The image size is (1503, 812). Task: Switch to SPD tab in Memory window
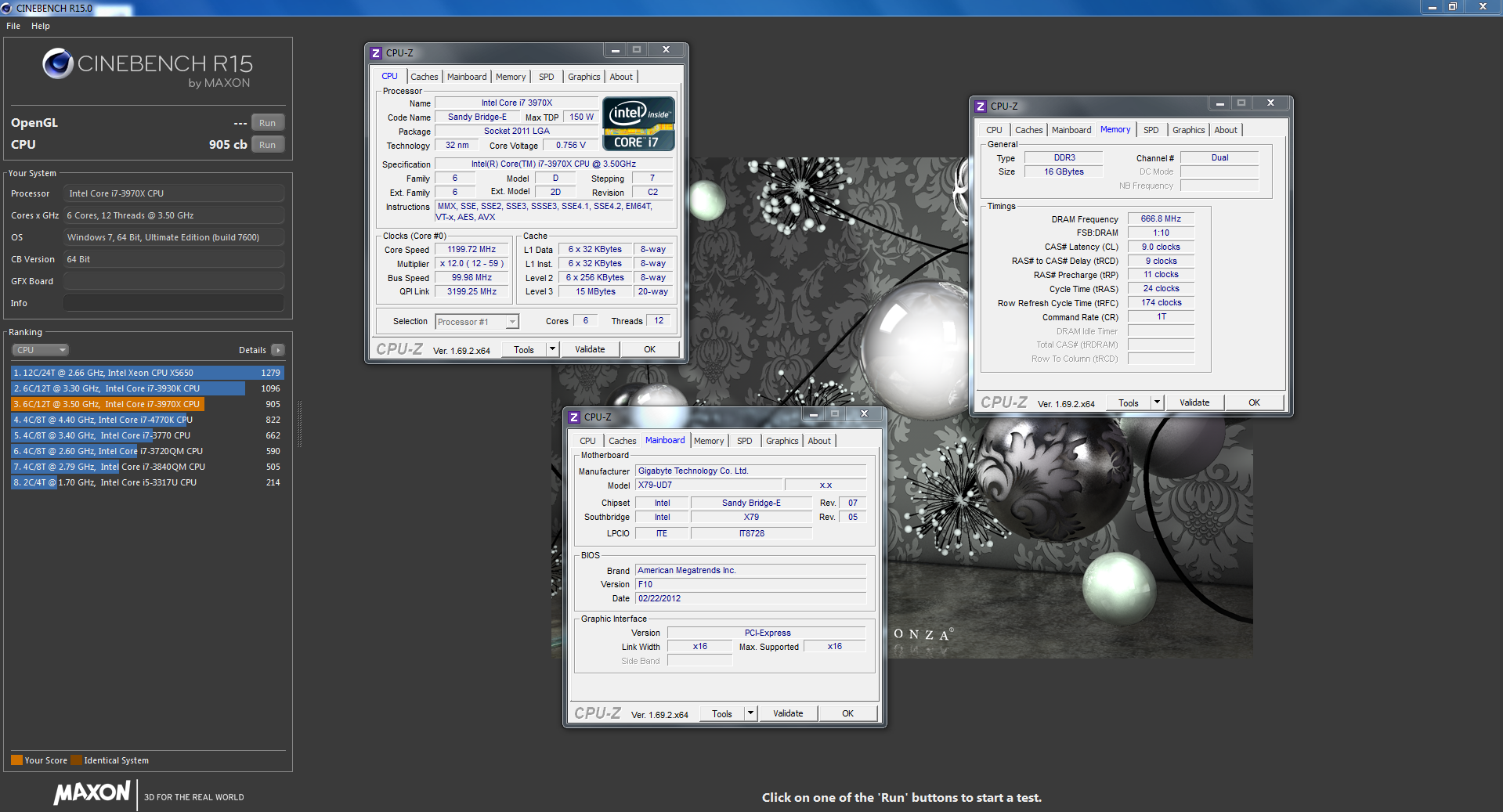pos(1151,130)
